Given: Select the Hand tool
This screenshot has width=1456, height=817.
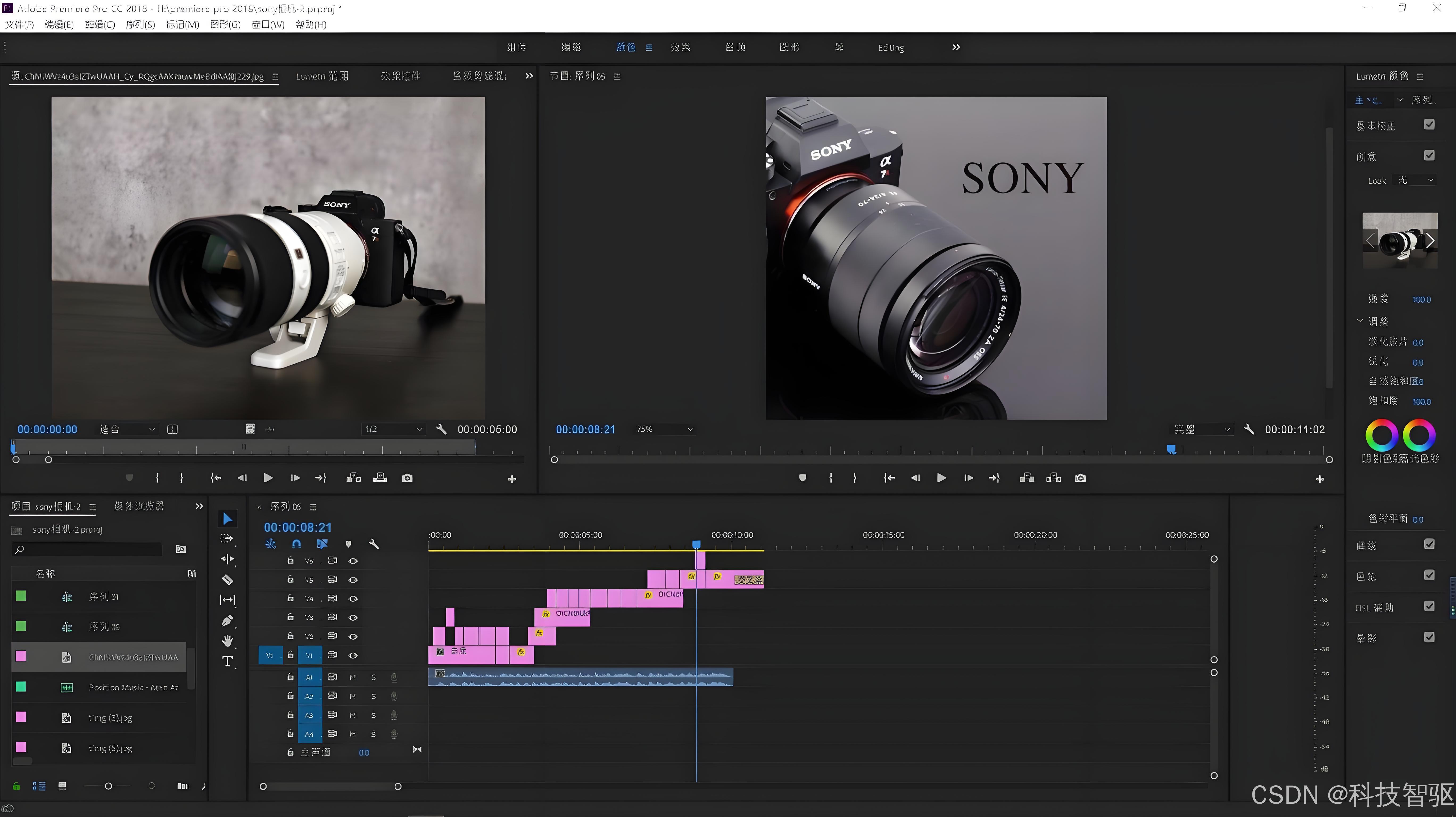Looking at the screenshot, I should [x=227, y=641].
